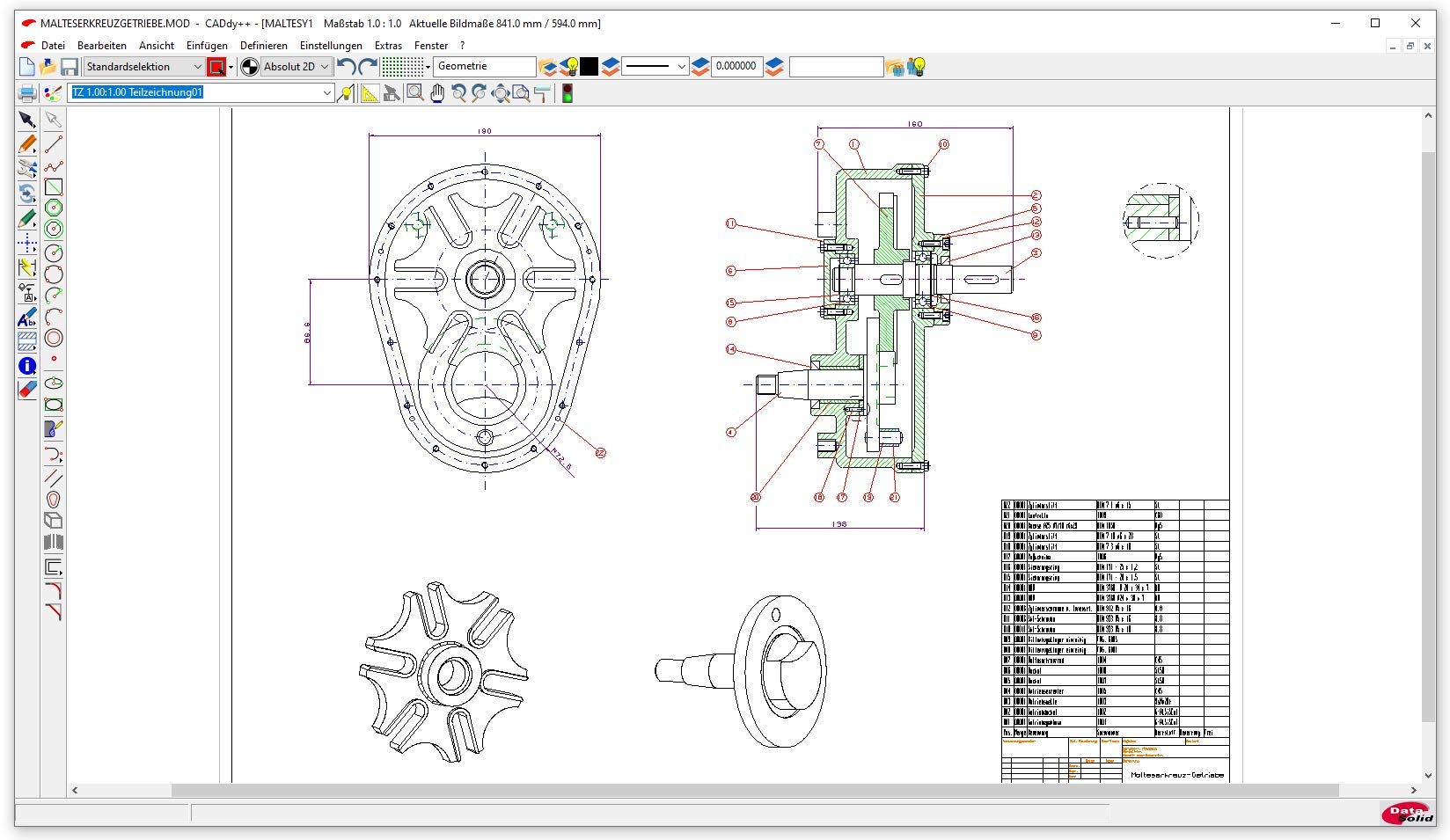Open the Datei menu

coord(53,45)
